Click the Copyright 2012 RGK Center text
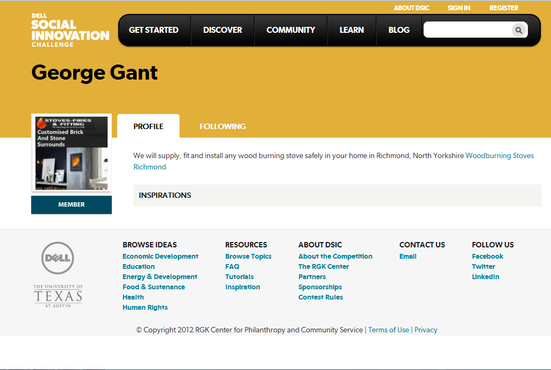 pyautogui.click(x=249, y=330)
